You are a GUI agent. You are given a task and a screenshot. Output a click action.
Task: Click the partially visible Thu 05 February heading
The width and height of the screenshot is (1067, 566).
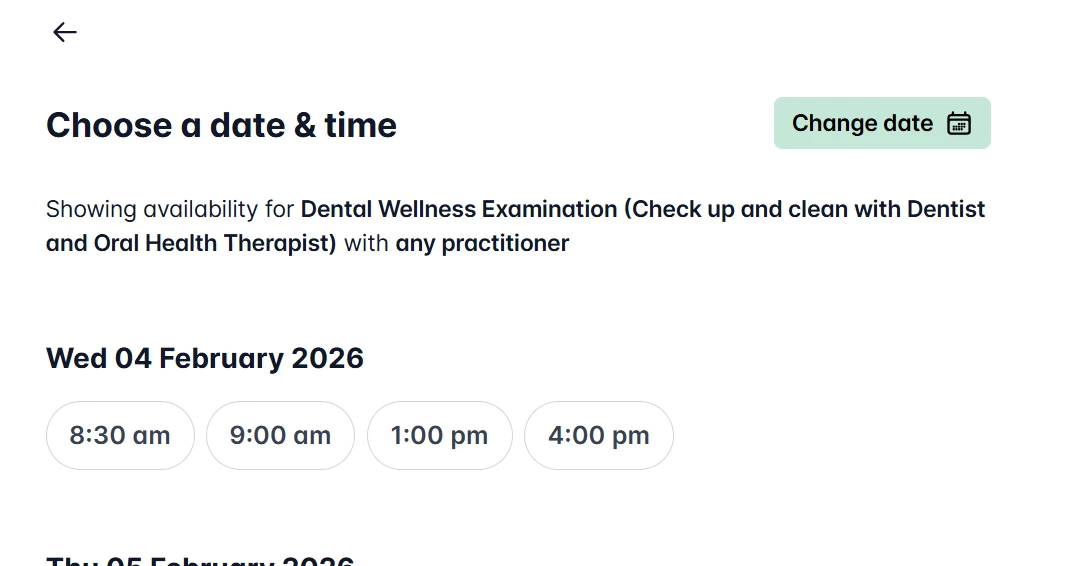[x=200, y=560]
